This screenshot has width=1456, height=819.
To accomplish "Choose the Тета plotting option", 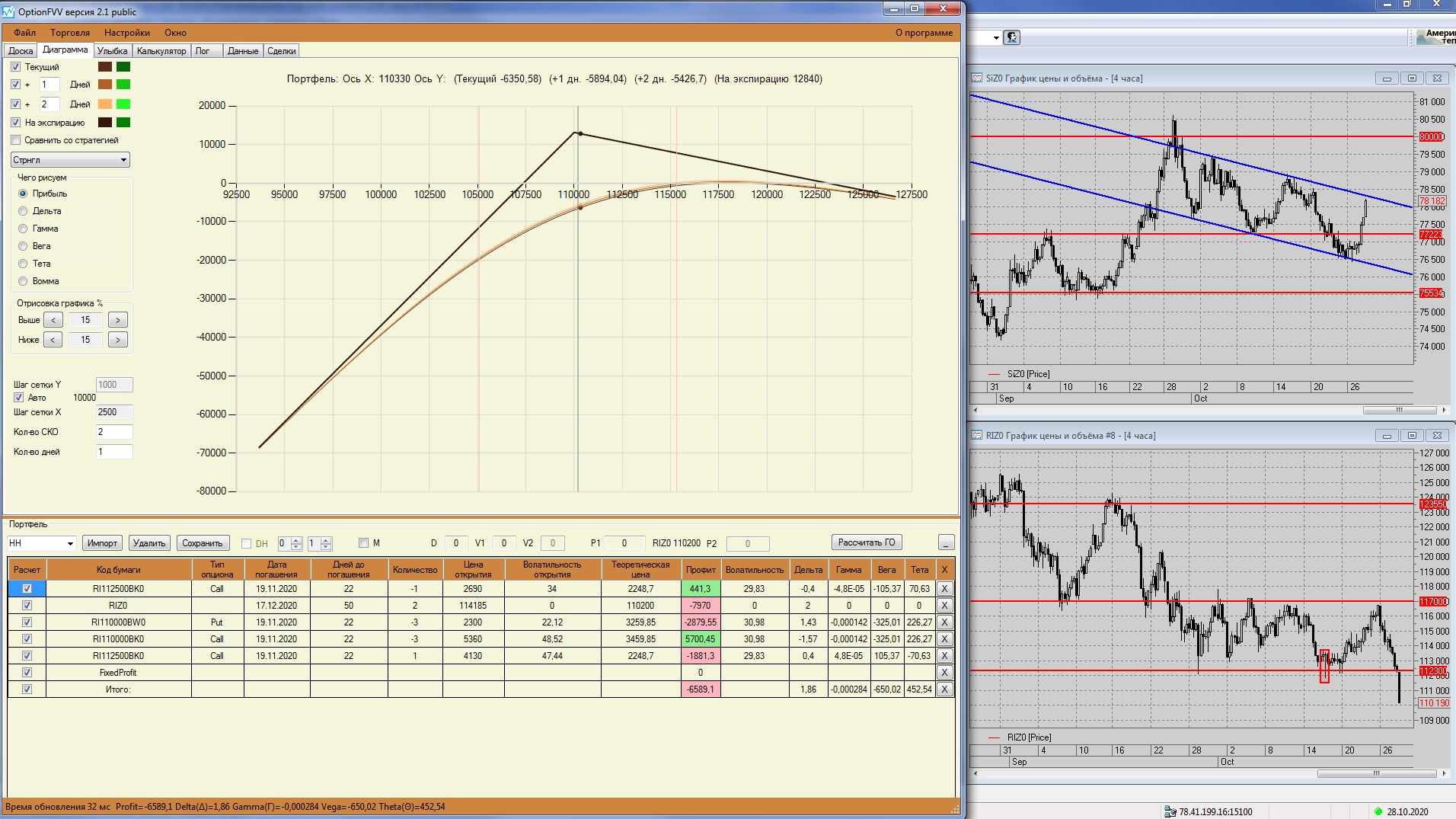I will click(23, 264).
